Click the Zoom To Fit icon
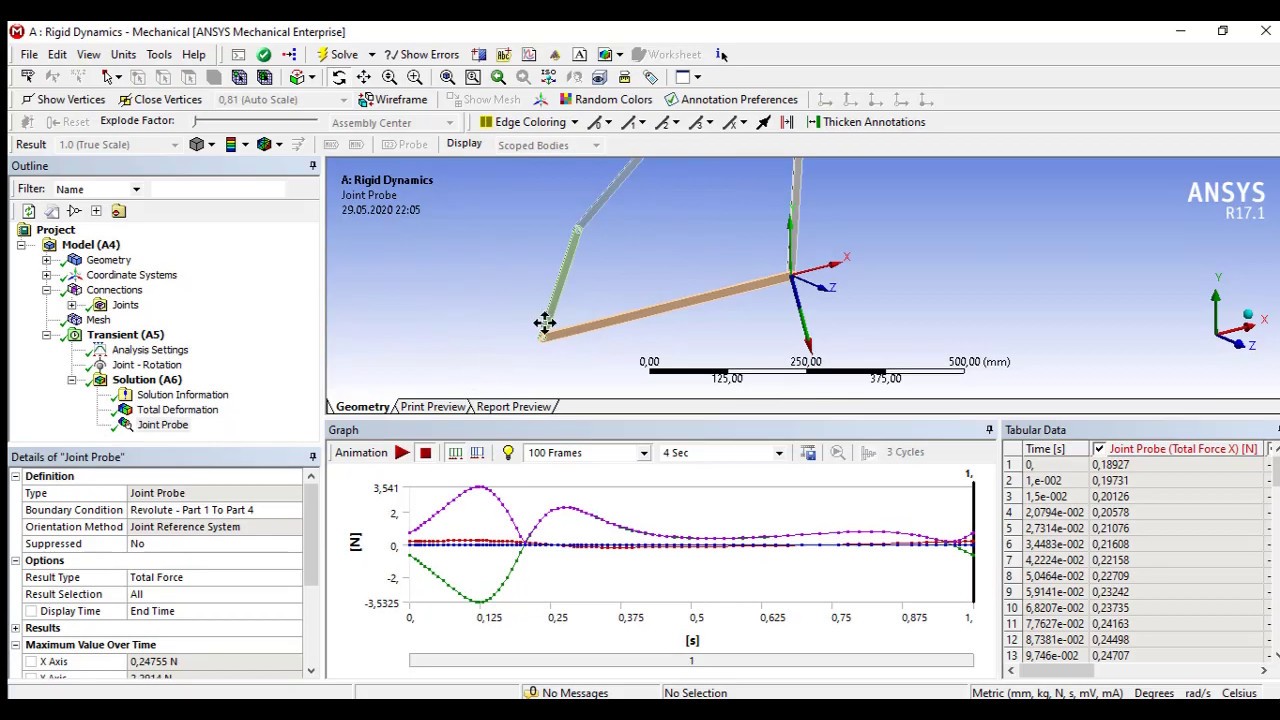This screenshot has width=1280, height=720. click(x=447, y=77)
